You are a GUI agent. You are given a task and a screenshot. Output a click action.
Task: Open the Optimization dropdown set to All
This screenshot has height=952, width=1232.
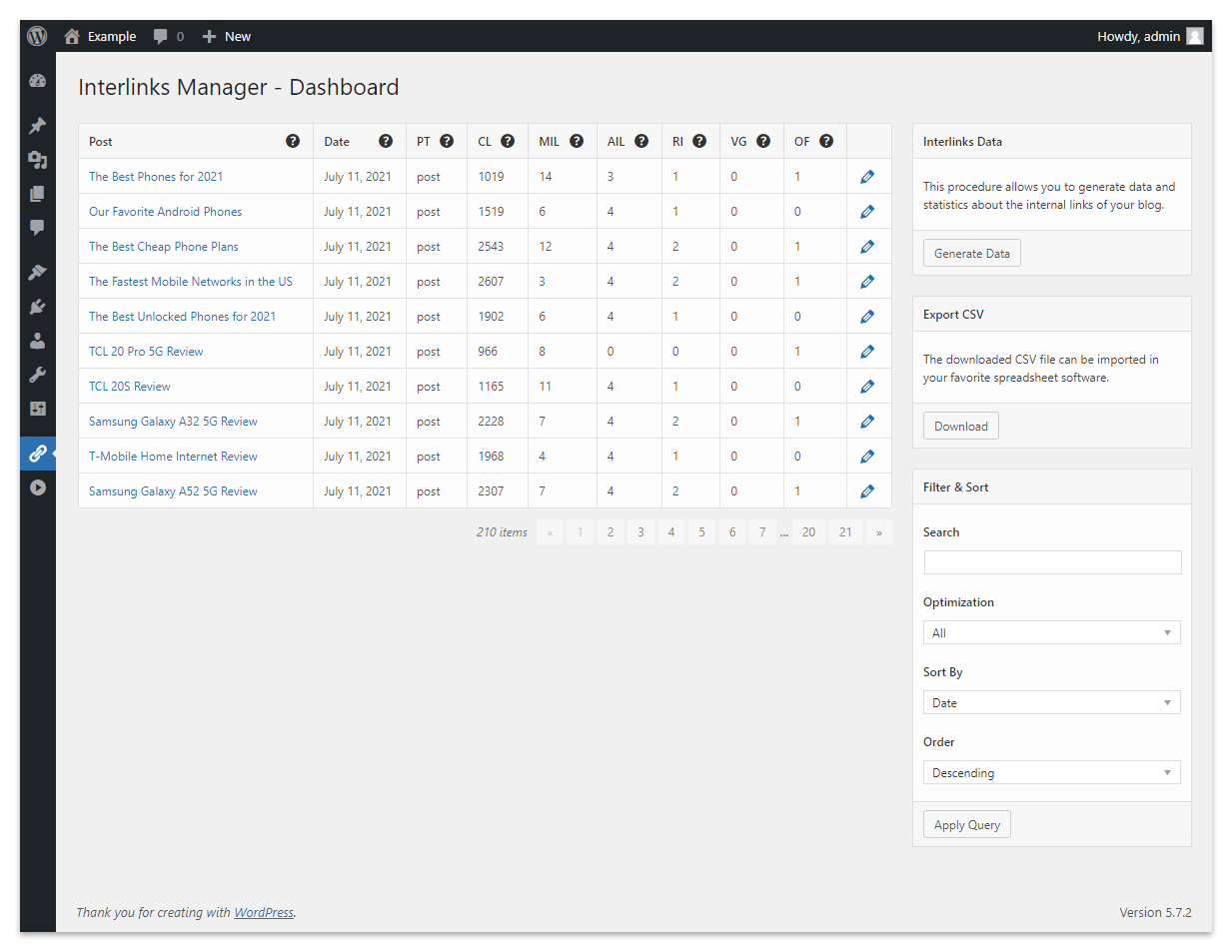1052,632
